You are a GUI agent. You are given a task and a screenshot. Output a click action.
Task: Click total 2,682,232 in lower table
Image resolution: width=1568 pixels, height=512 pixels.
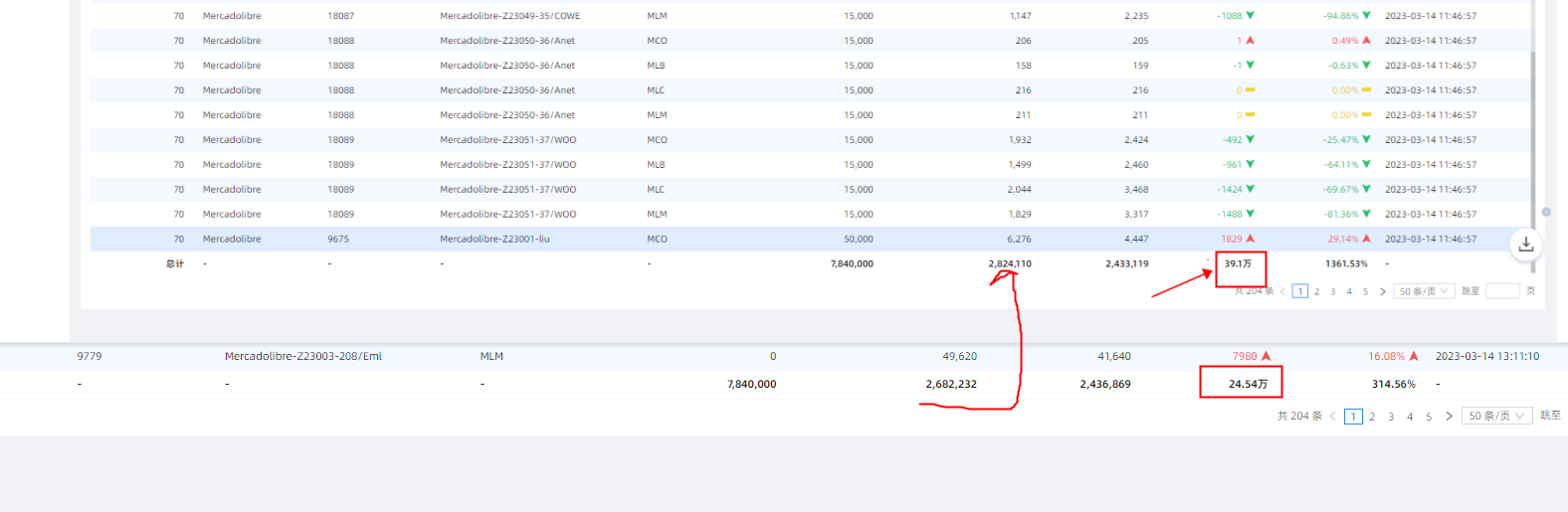click(951, 384)
